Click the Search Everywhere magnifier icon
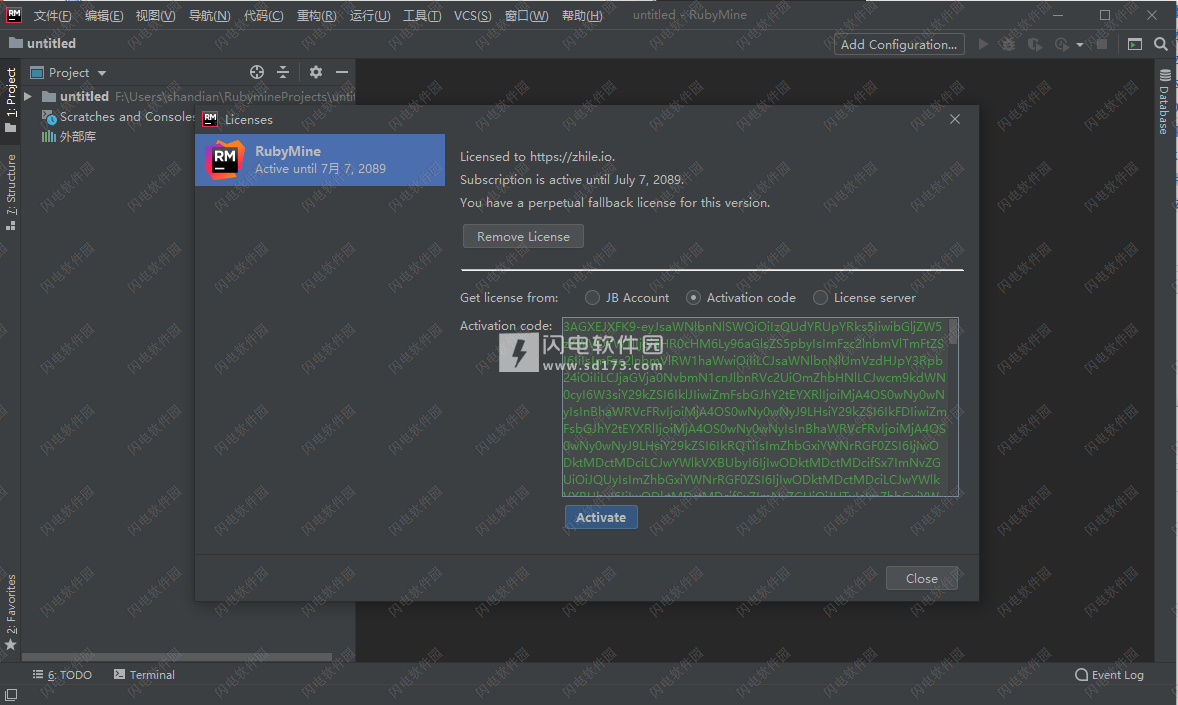 [x=1161, y=44]
